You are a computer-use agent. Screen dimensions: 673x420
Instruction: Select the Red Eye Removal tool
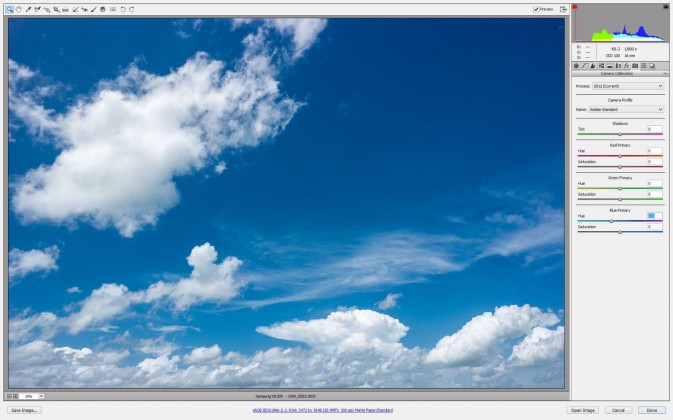84,9
